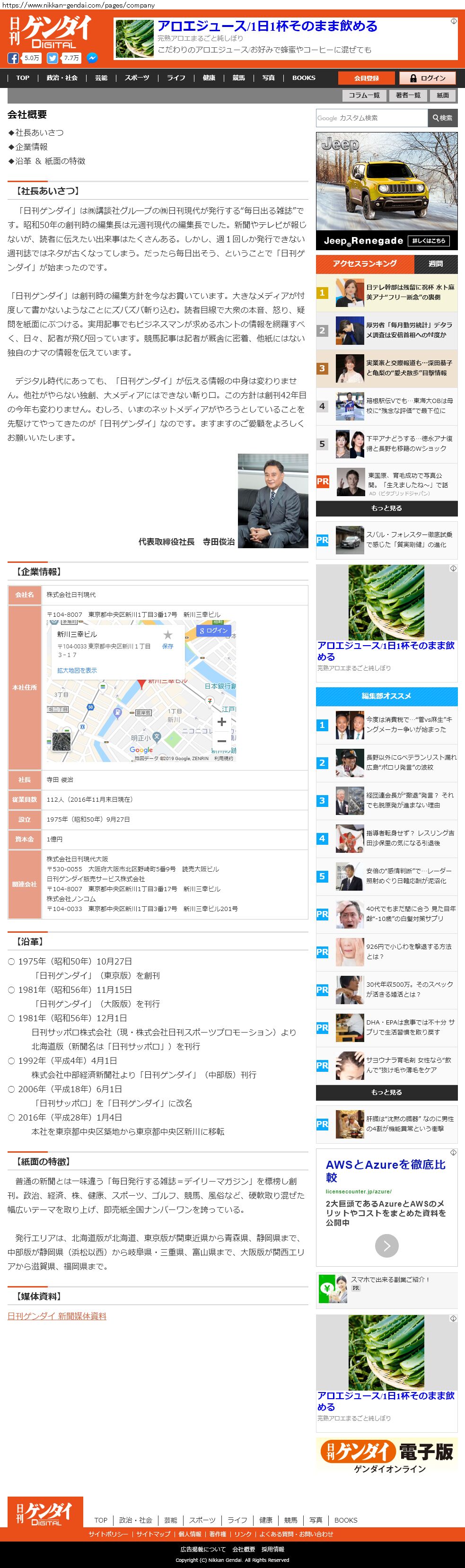This screenshot has height=1568, width=465.
Task: Open PR article DHA・EPAは食事では不十分
Action: pyautogui.click(x=386, y=1027)
